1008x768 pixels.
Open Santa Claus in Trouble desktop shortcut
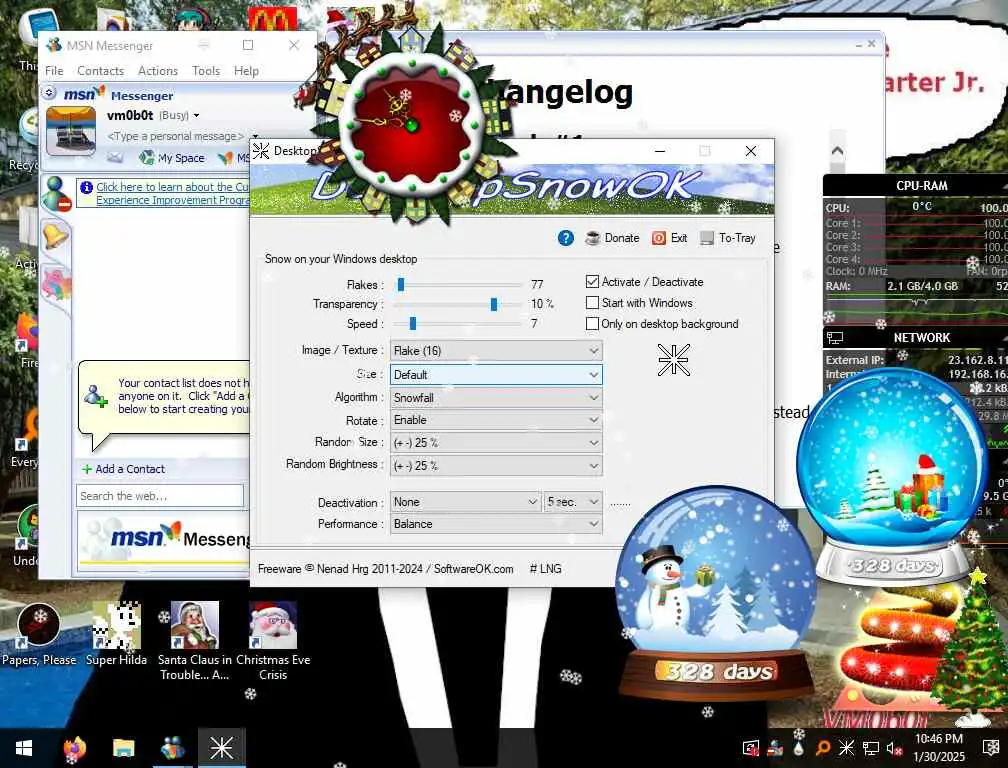(x=195, y=641)
